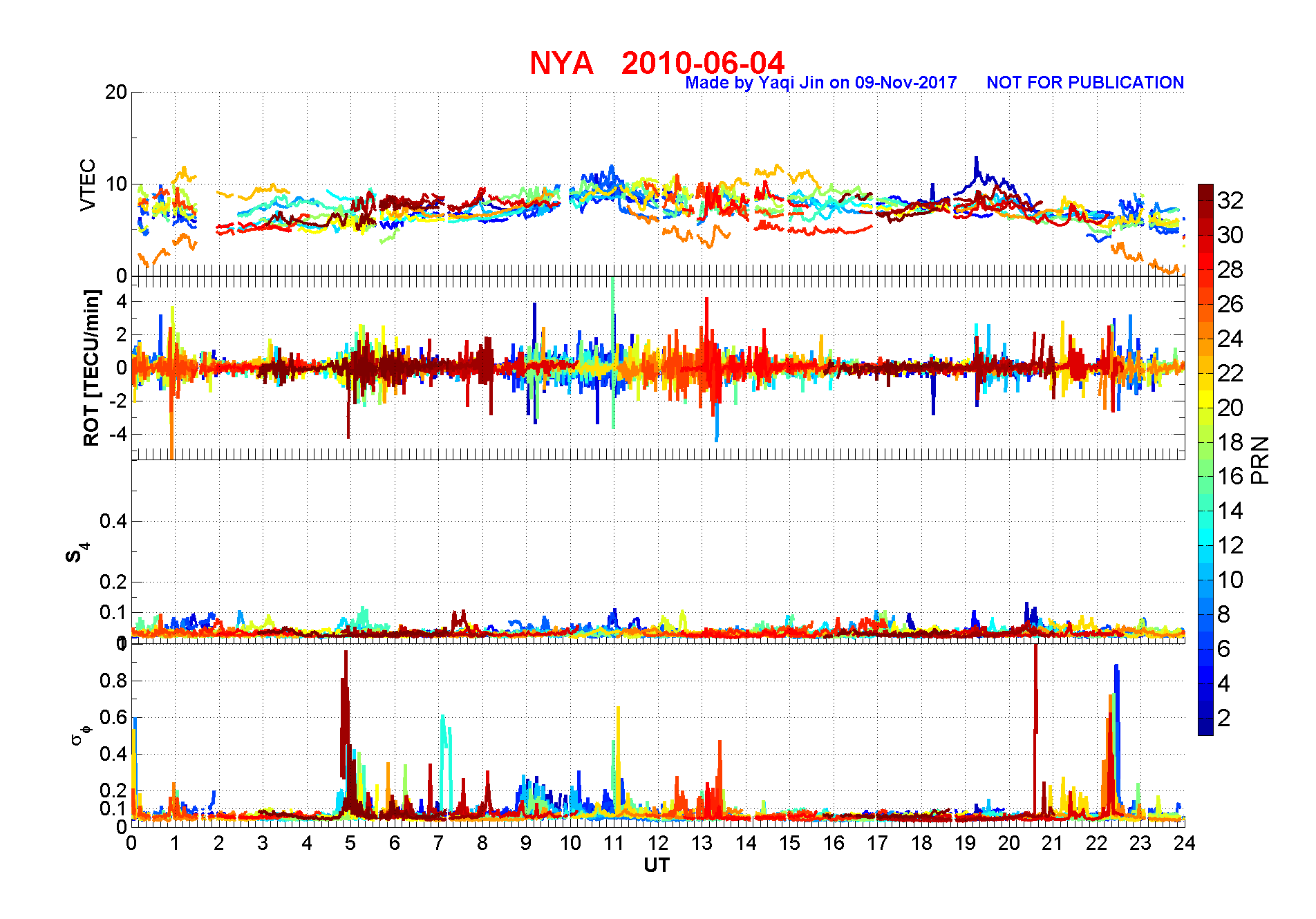
Task: Click the "-4" tick on ROT axis
Action: (119, 435)
